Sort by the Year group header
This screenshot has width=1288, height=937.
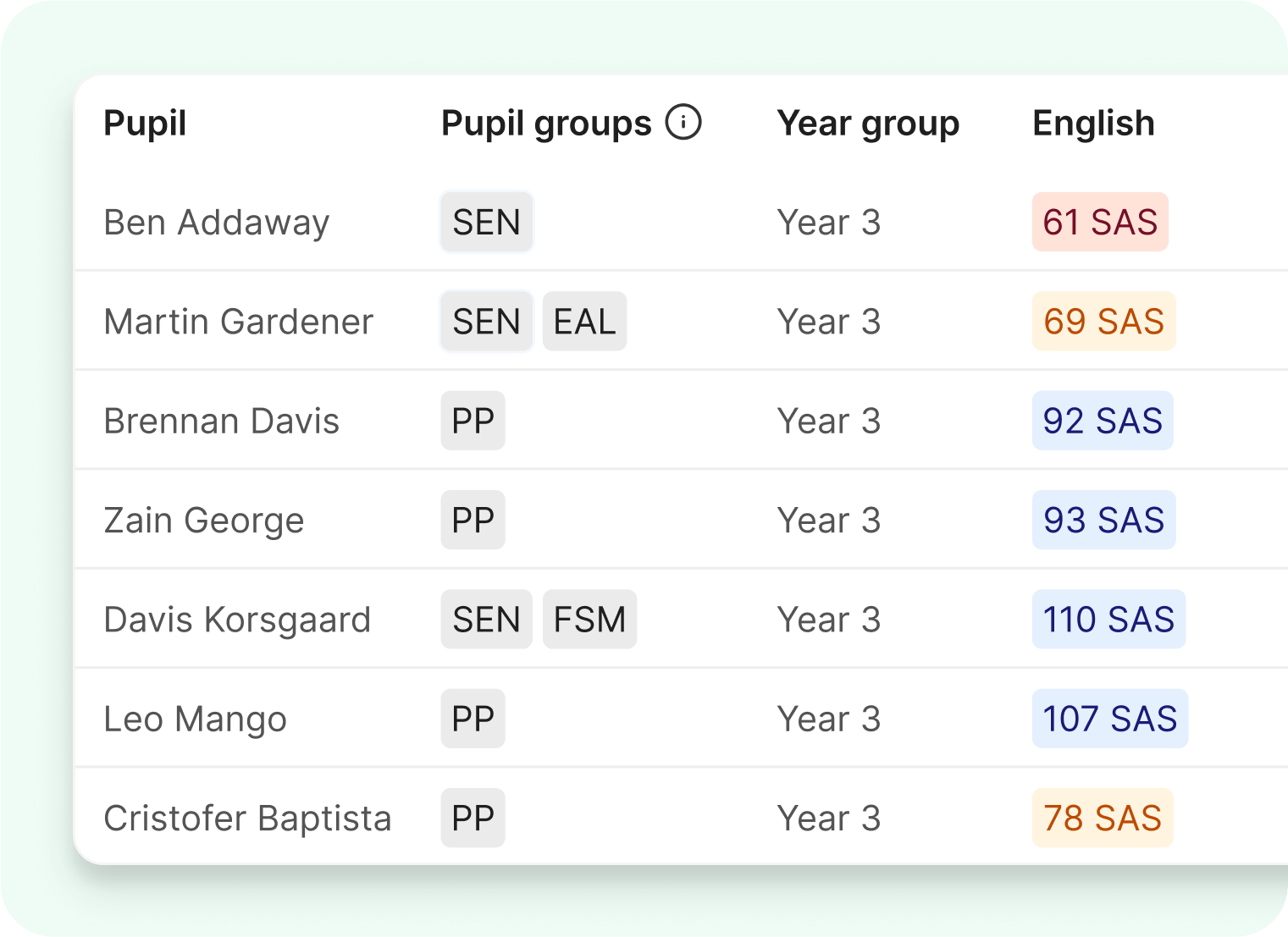coord(868,124)
